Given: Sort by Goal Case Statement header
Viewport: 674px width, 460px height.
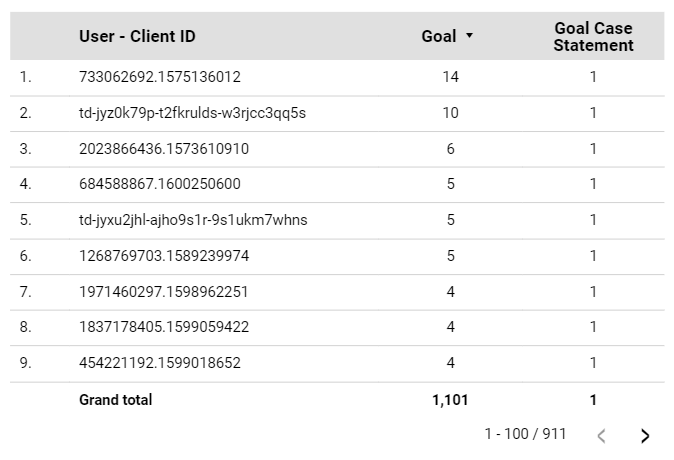Looking at the screenshot, I should (x=593, y=37).
